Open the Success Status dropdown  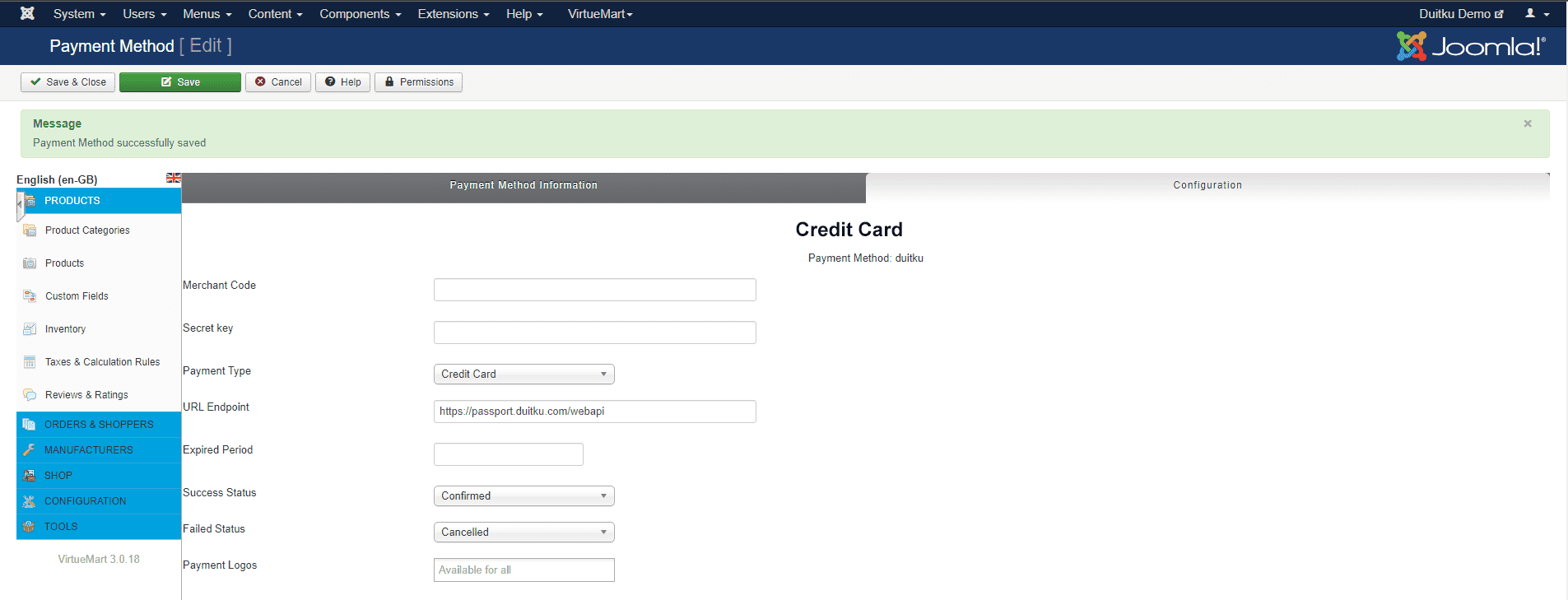click(524, 496)
